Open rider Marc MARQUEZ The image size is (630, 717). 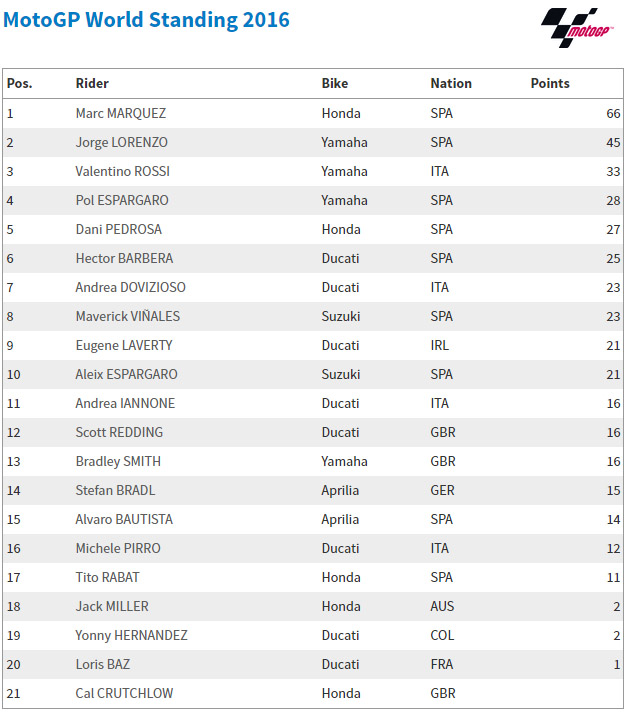click(121, 114)
